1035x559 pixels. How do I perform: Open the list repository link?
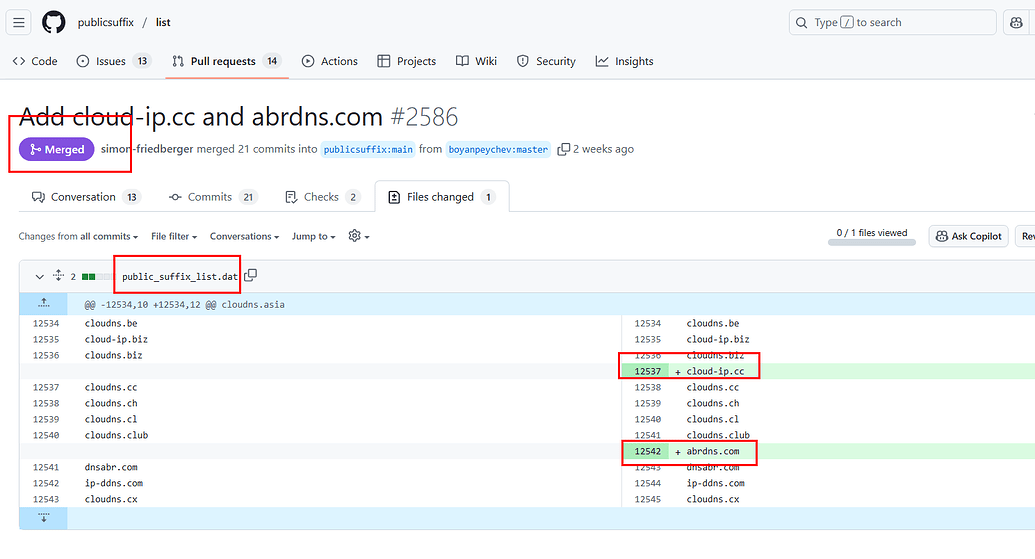tap(163, 22)
